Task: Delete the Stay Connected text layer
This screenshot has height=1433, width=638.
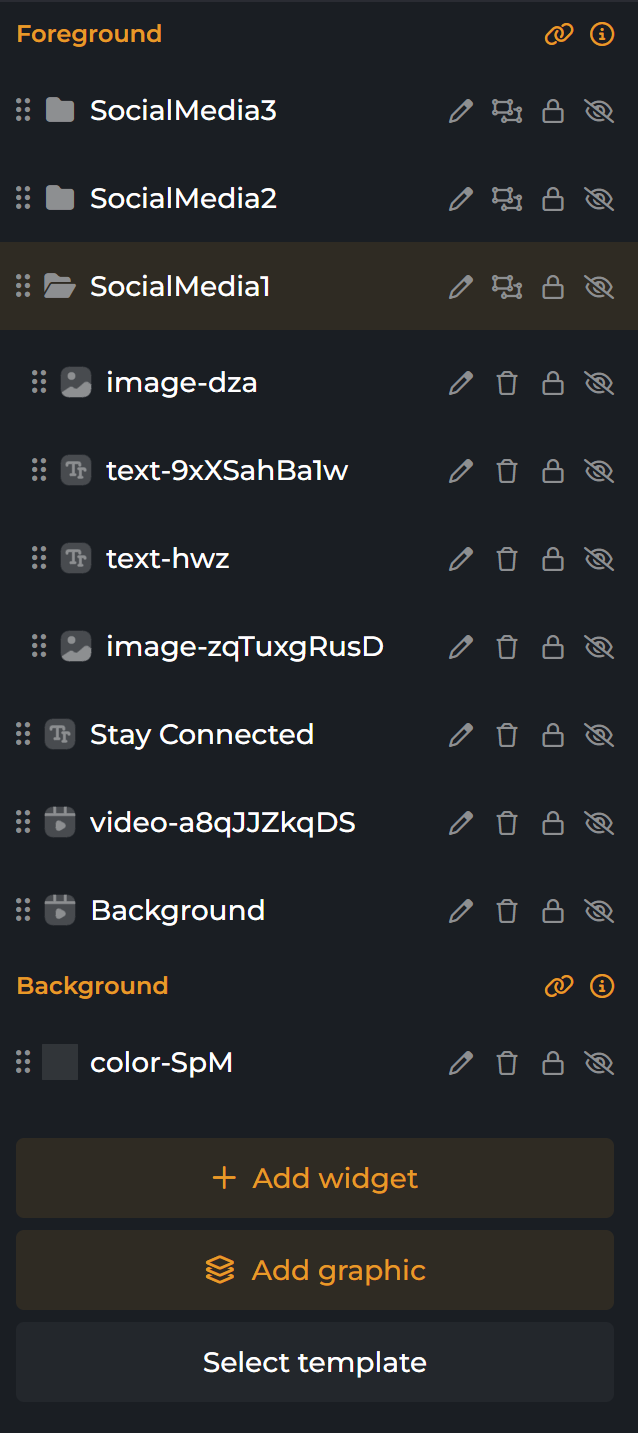Action: (507, 735)
